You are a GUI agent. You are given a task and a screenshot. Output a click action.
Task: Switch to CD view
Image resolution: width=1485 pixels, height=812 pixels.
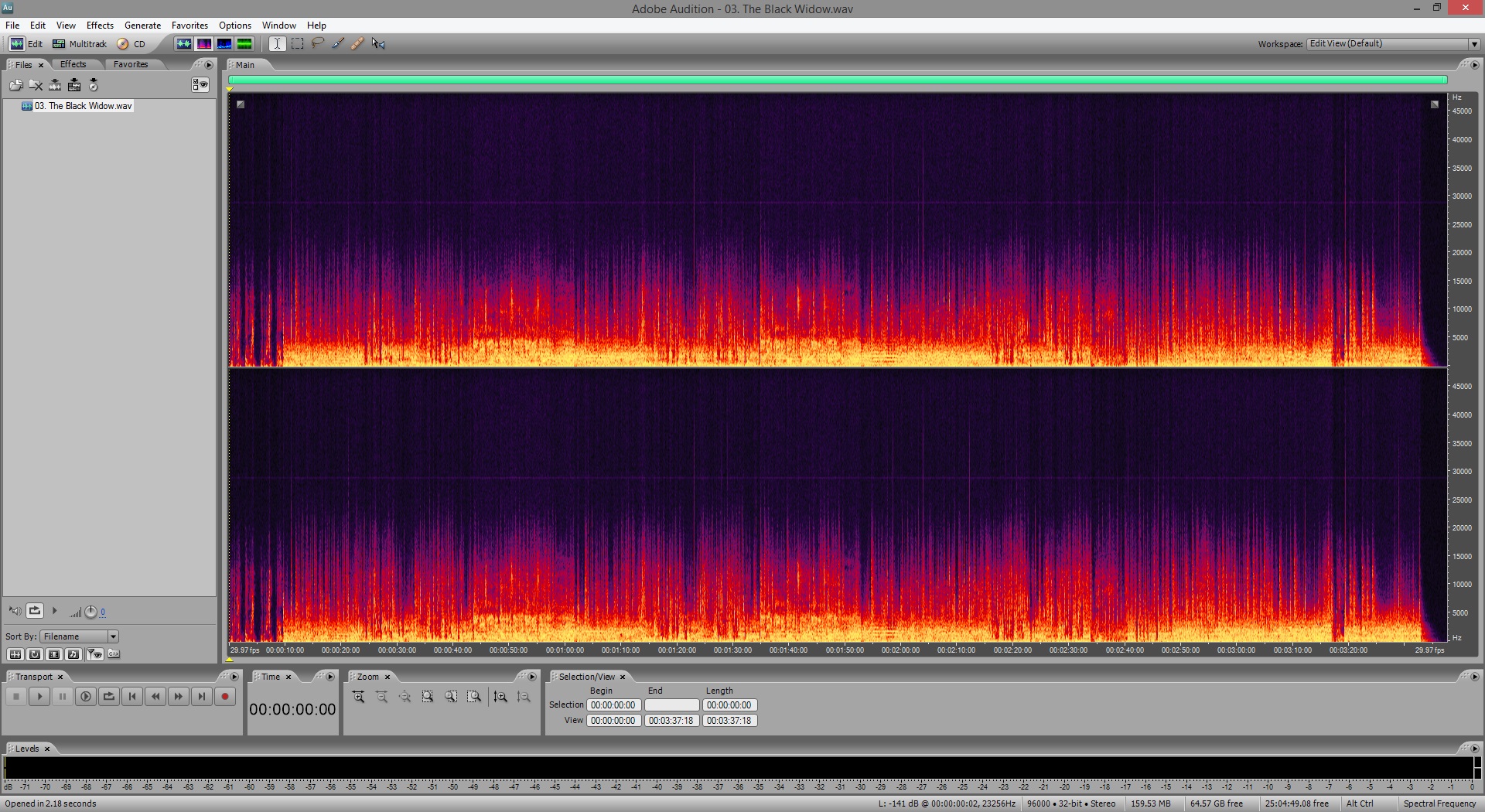[131, 44]
